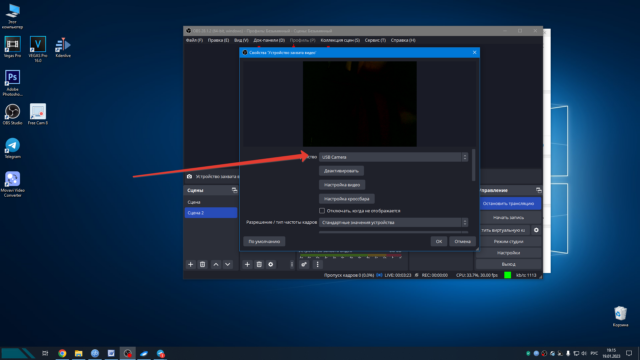Move scene down with arrow icon
Viewport: 640px width, 360px height.
228,264
